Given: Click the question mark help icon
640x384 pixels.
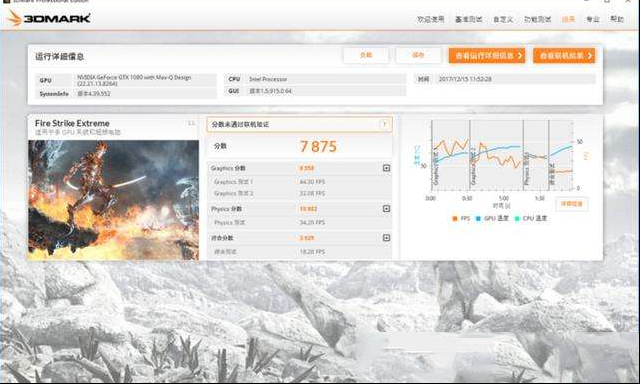Looking at the screenshot, I should (x=384, y=124).
